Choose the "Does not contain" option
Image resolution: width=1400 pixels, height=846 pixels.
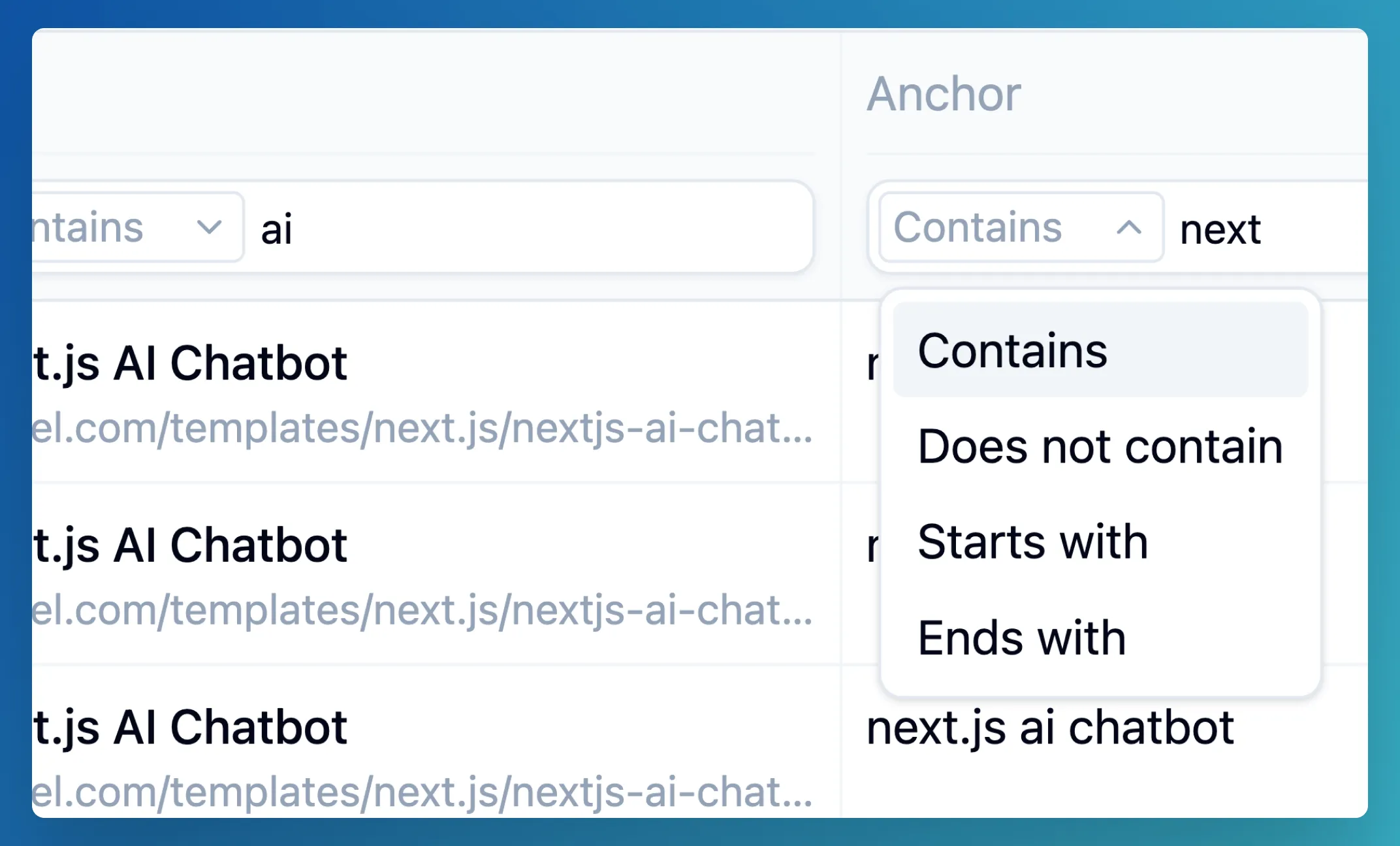tap(1100, 447)
